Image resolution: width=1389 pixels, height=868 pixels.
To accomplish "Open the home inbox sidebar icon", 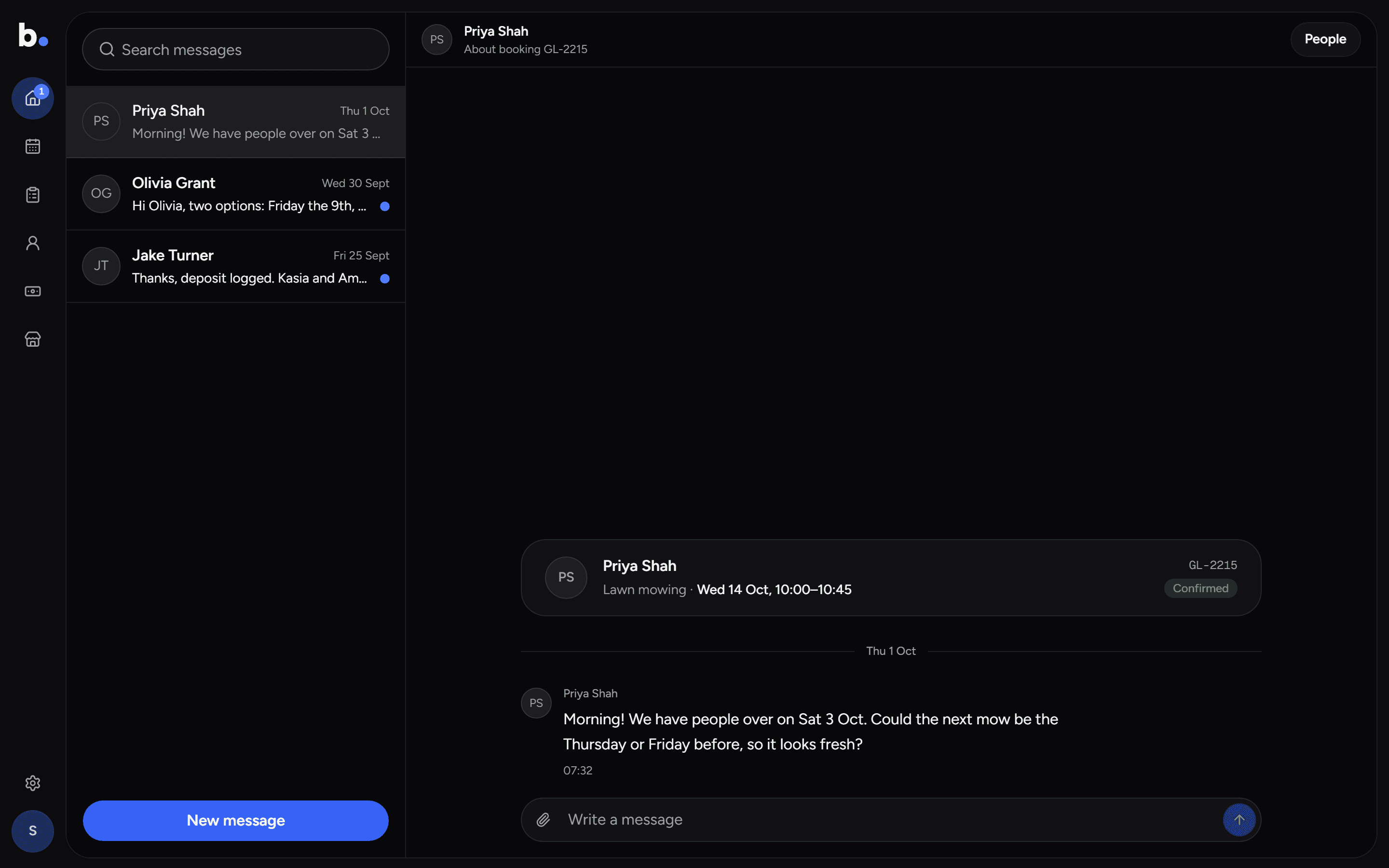I will coord(33,98).
